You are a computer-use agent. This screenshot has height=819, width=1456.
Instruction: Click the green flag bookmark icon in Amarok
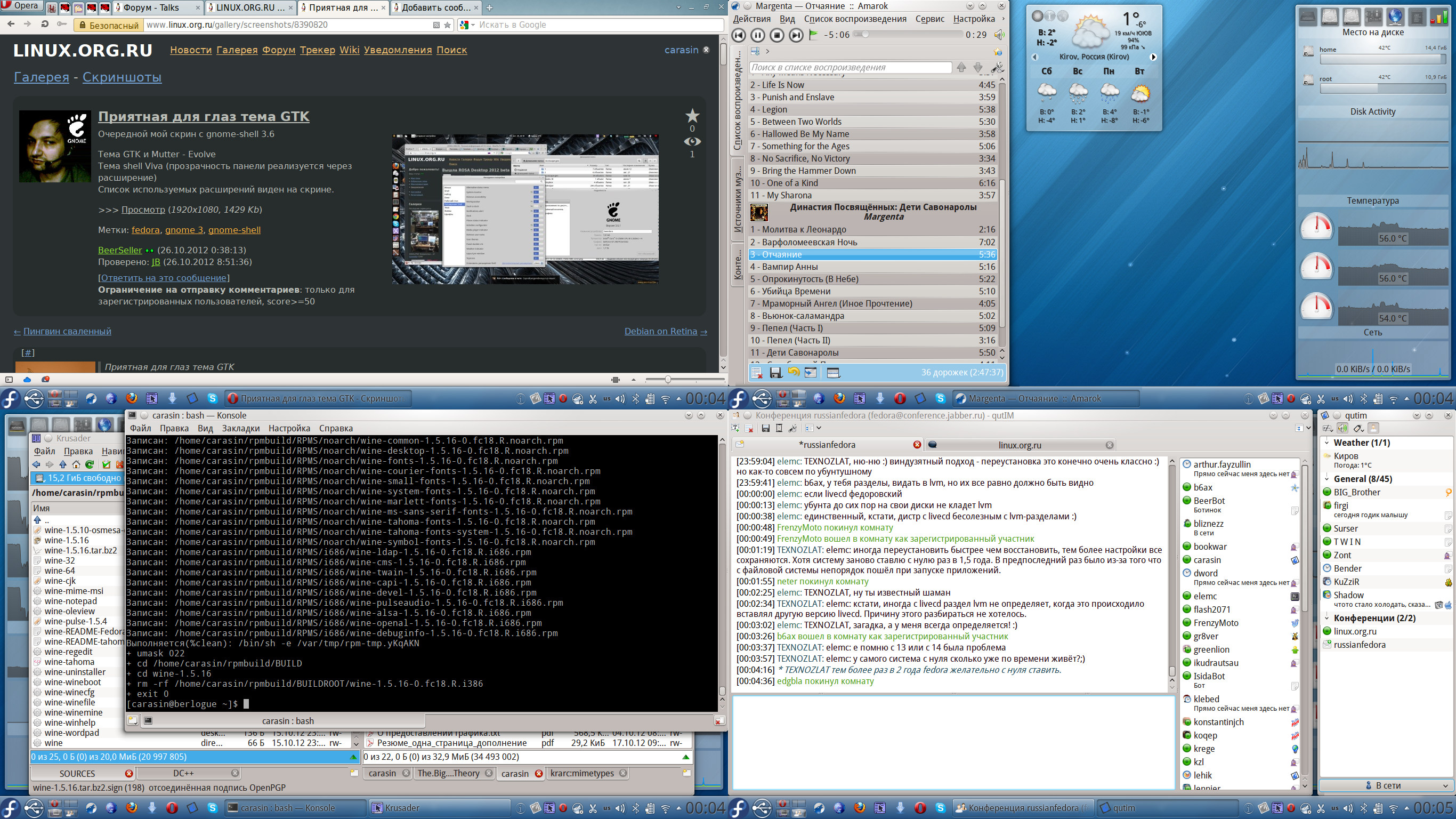coord(813,35)
